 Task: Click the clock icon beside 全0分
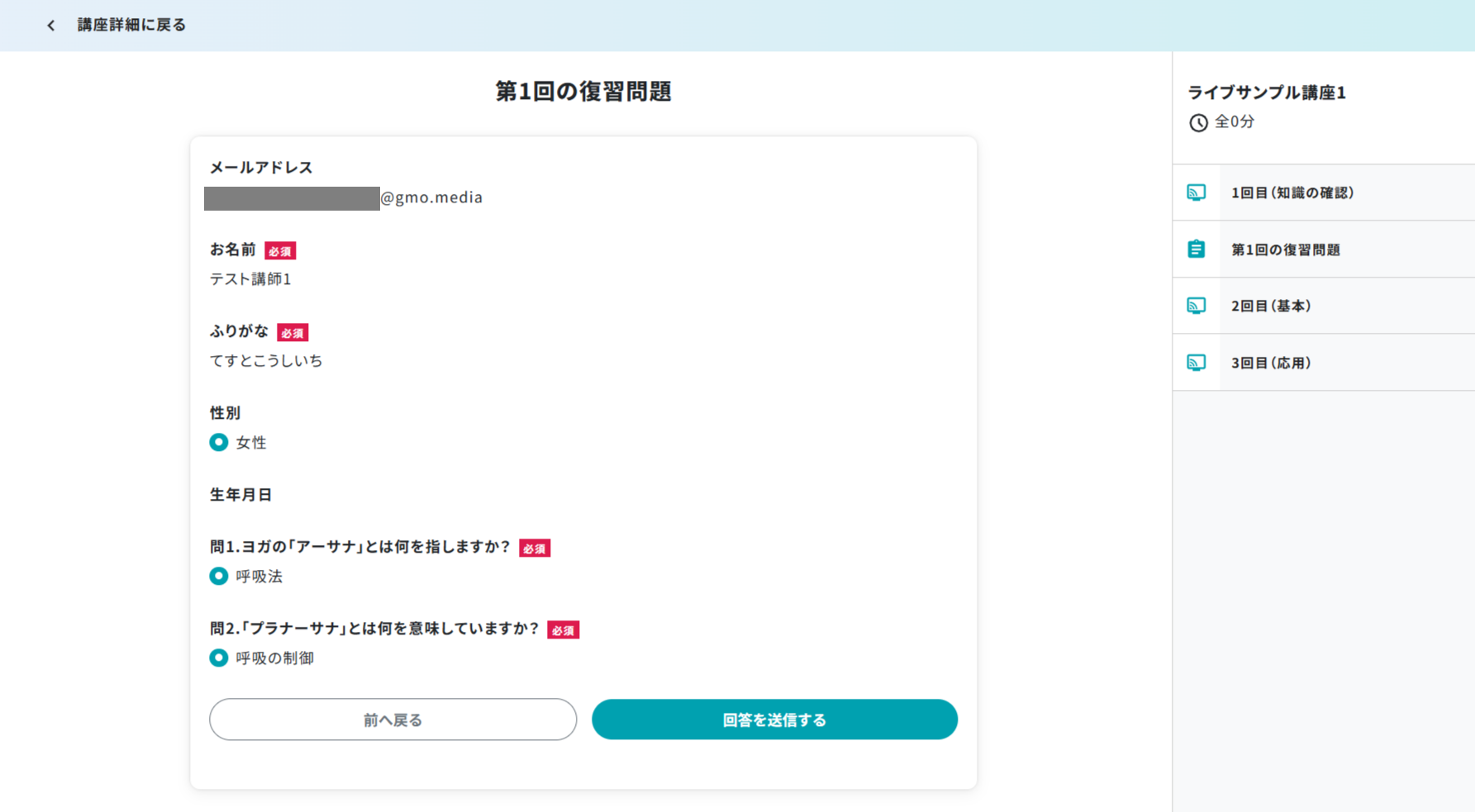tap(1198, 123)
